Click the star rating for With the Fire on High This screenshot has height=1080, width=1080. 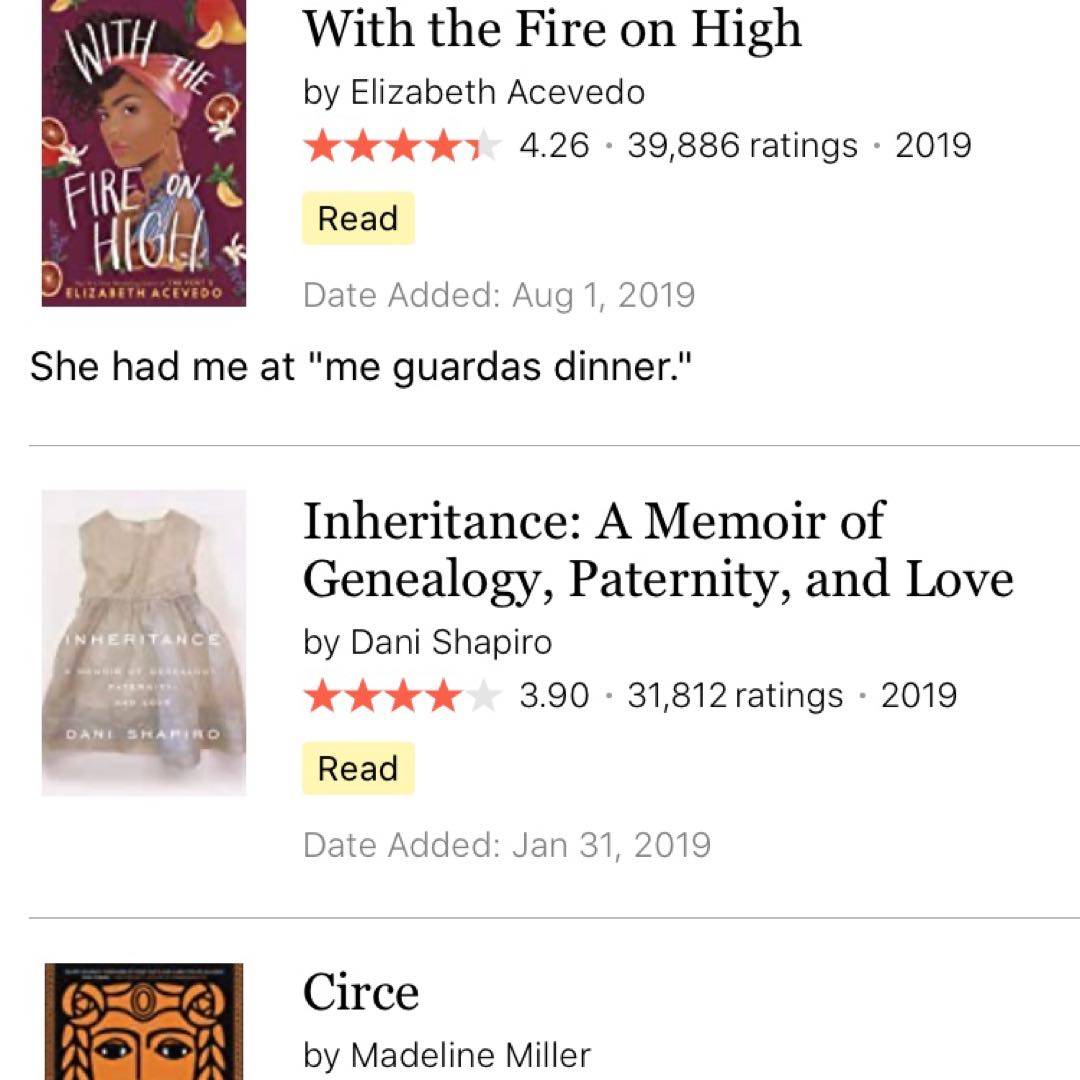[401, 146]
